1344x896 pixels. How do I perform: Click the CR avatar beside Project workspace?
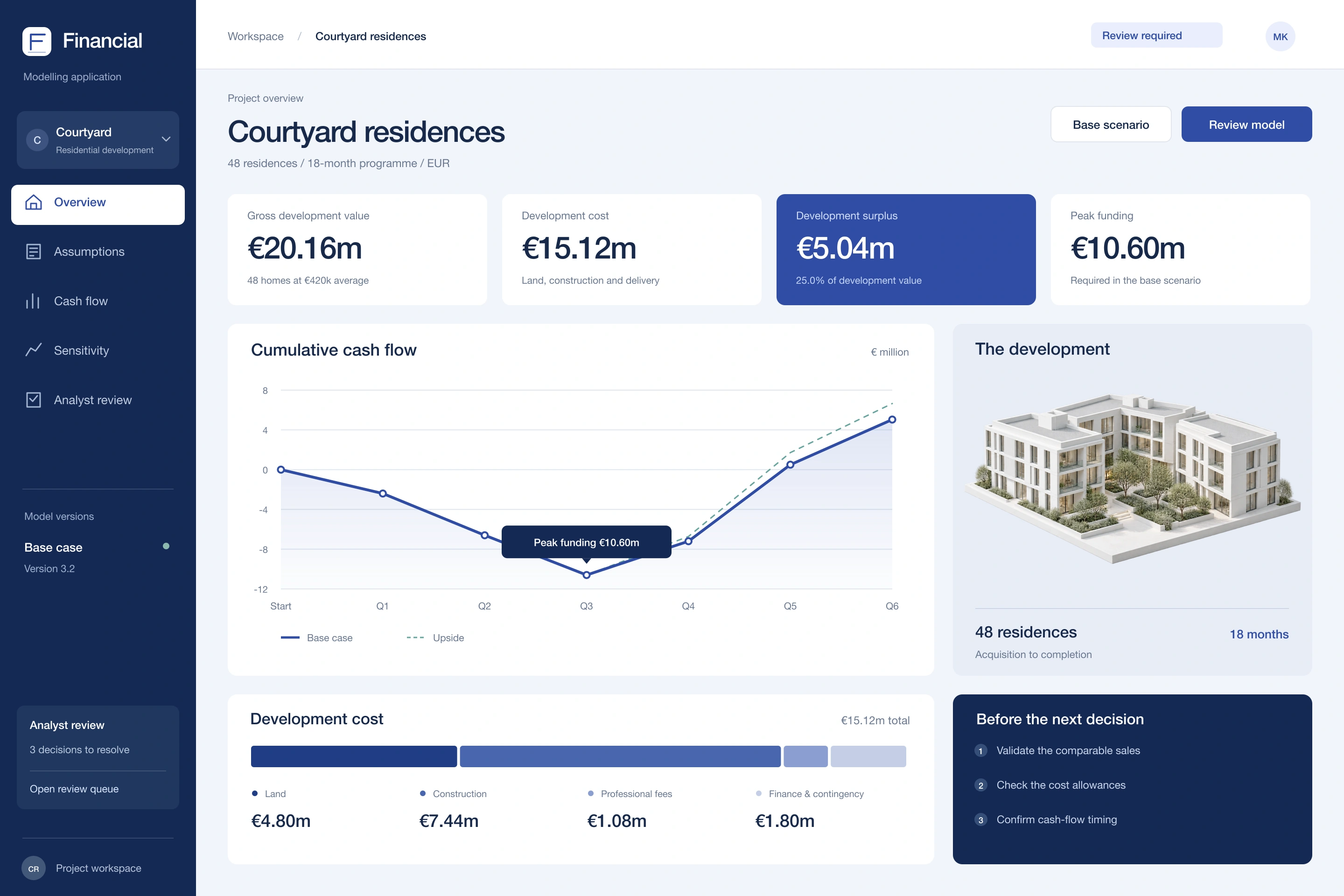(x=34, y=868)
